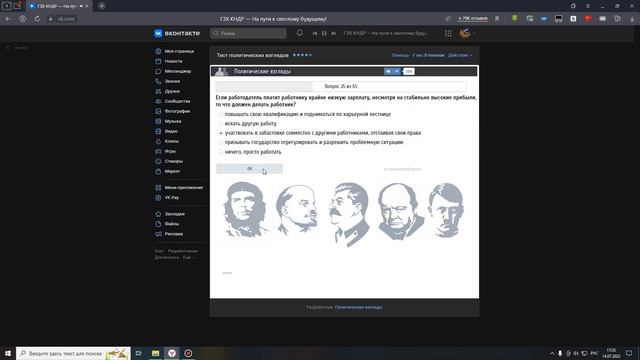The image size is (640, 360).
Task: Click the current track title in header
Action: pyautogui.click(x=385, y=33)
